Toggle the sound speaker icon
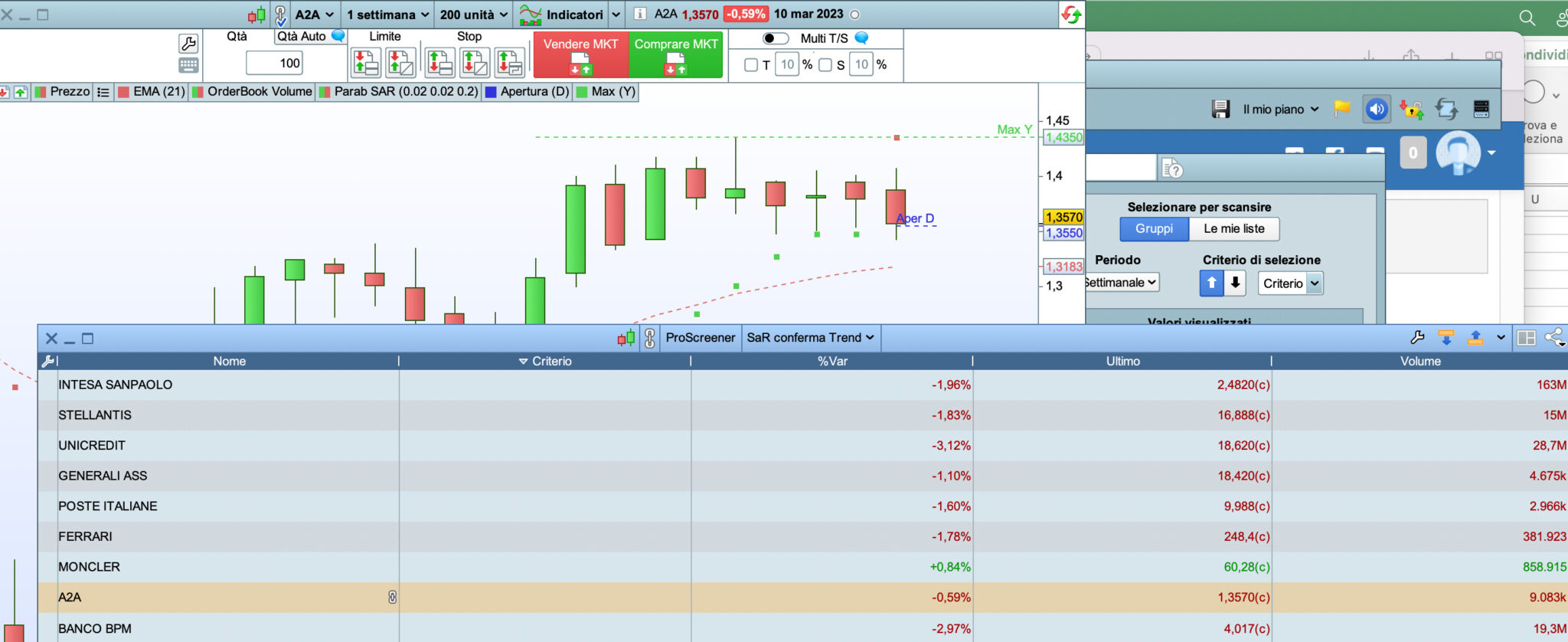This screenshot has width=1568, height=642. [x=1377, y=109]
